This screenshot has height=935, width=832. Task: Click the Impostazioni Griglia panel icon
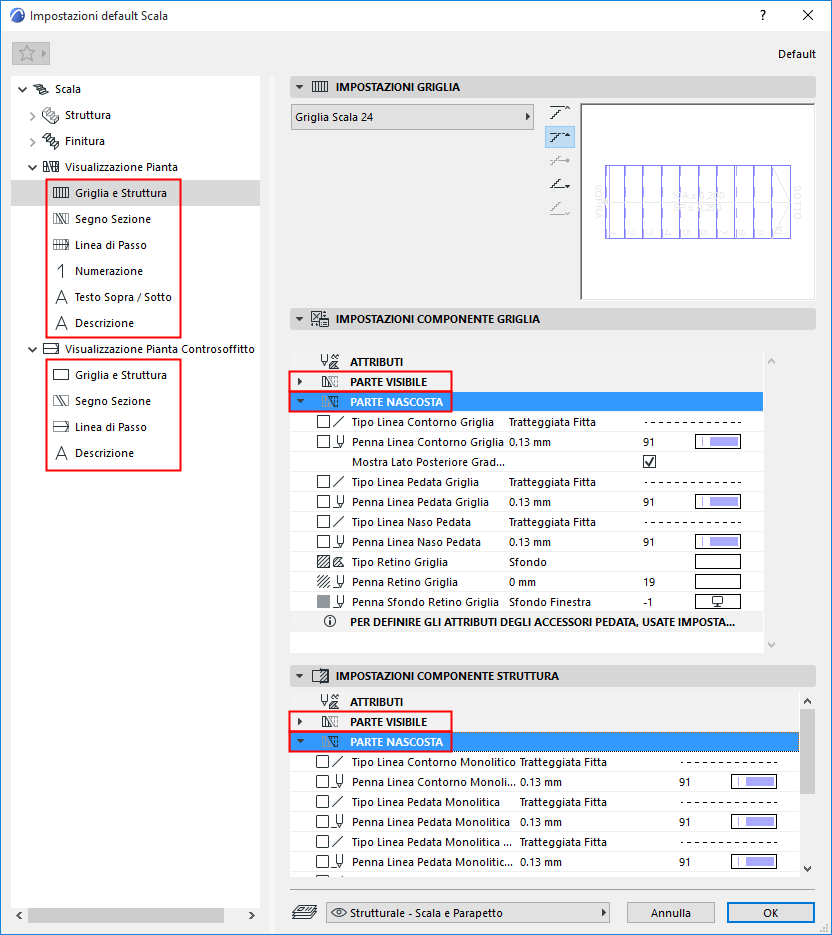320,87
